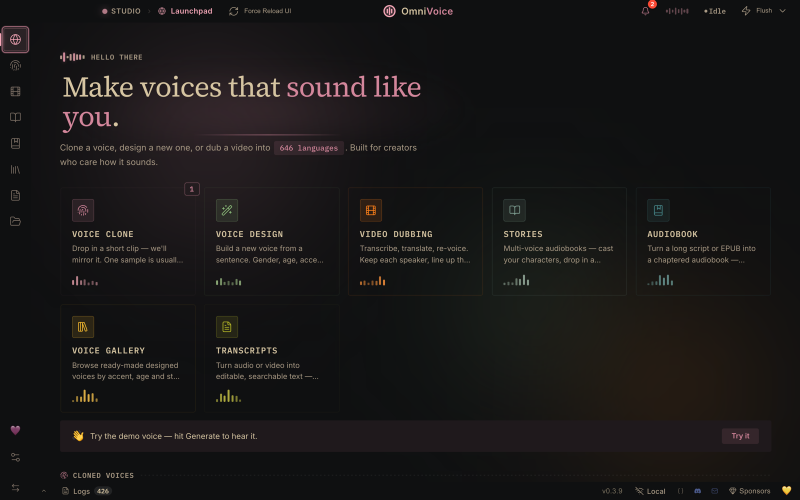Expand the Flush dropdown chevron

pyautogui.click(x=782, y=11)
